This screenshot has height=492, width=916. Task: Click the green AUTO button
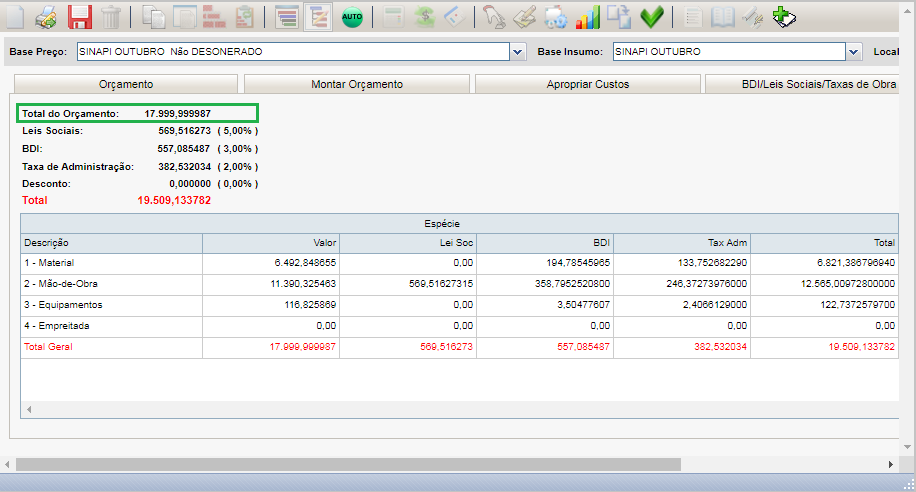(x=352, y=17)
